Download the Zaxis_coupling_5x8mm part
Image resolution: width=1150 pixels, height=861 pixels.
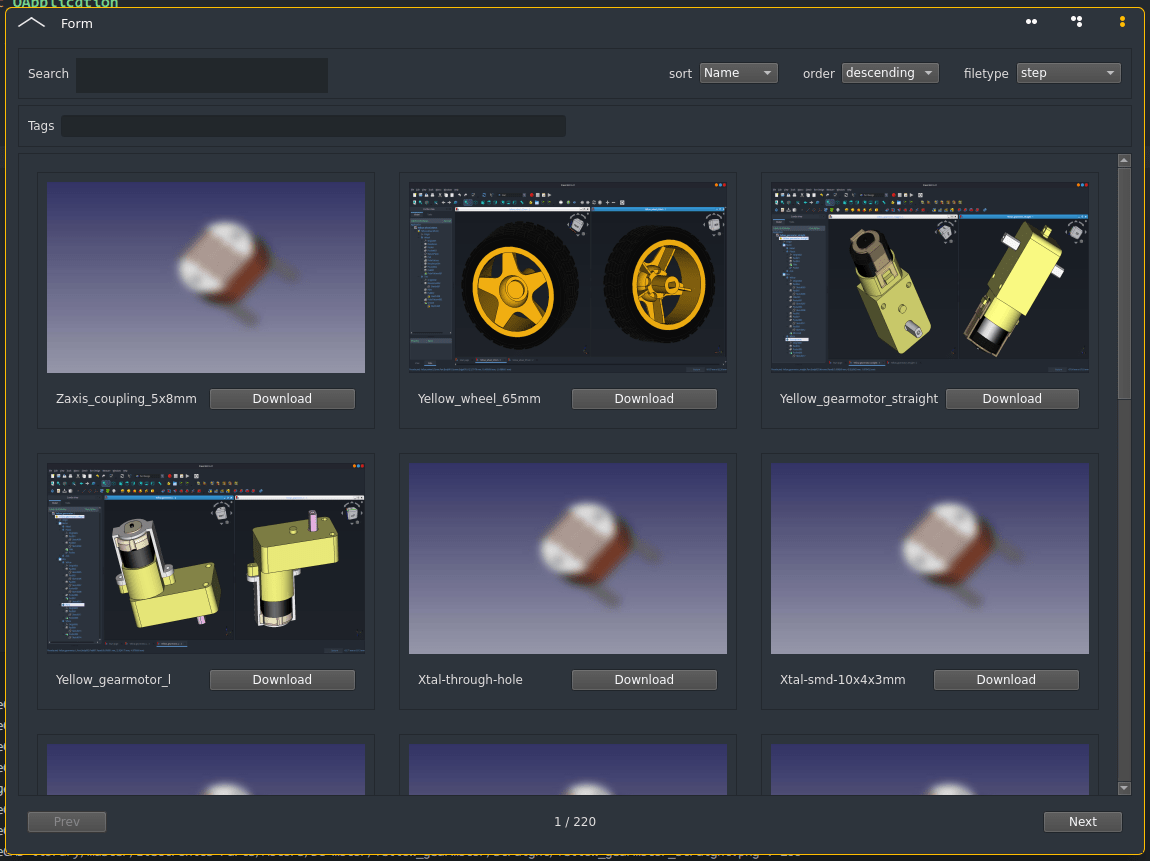(282, 399)
